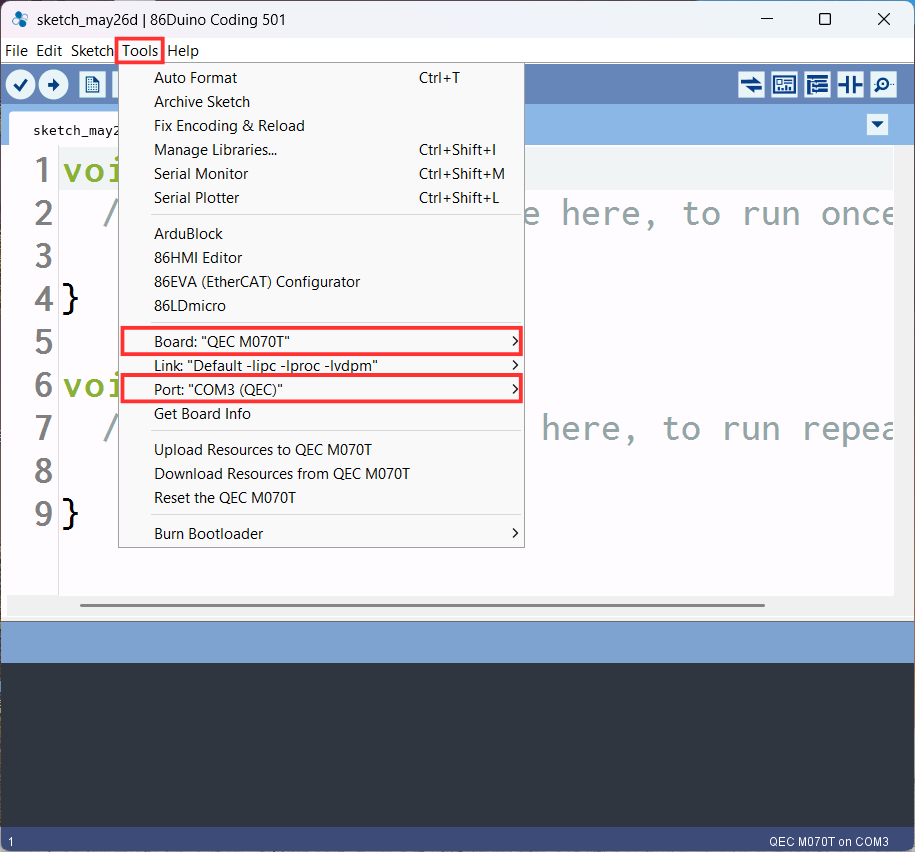Viewport: 915px width, 852px height.
Task: Expand the Burn Bootloader submenu
Action: pyautogui.click(x=321, y=533)
